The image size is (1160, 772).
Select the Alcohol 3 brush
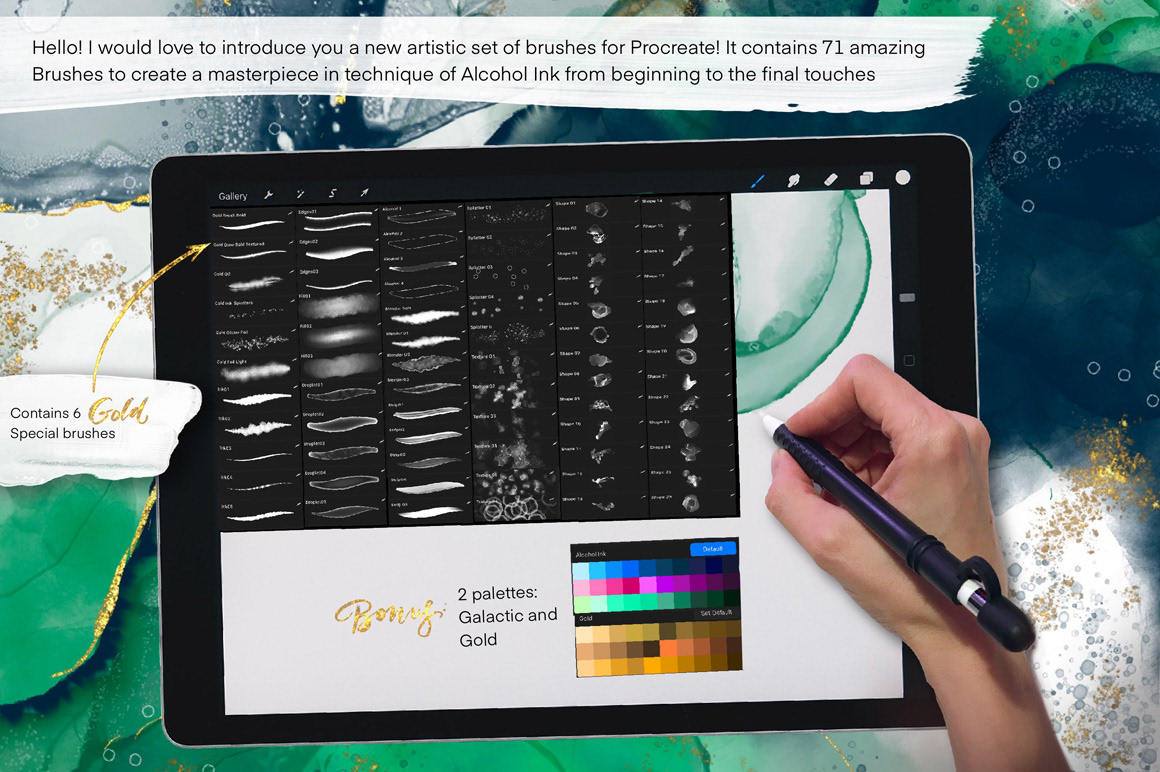(x=422, y=266)
